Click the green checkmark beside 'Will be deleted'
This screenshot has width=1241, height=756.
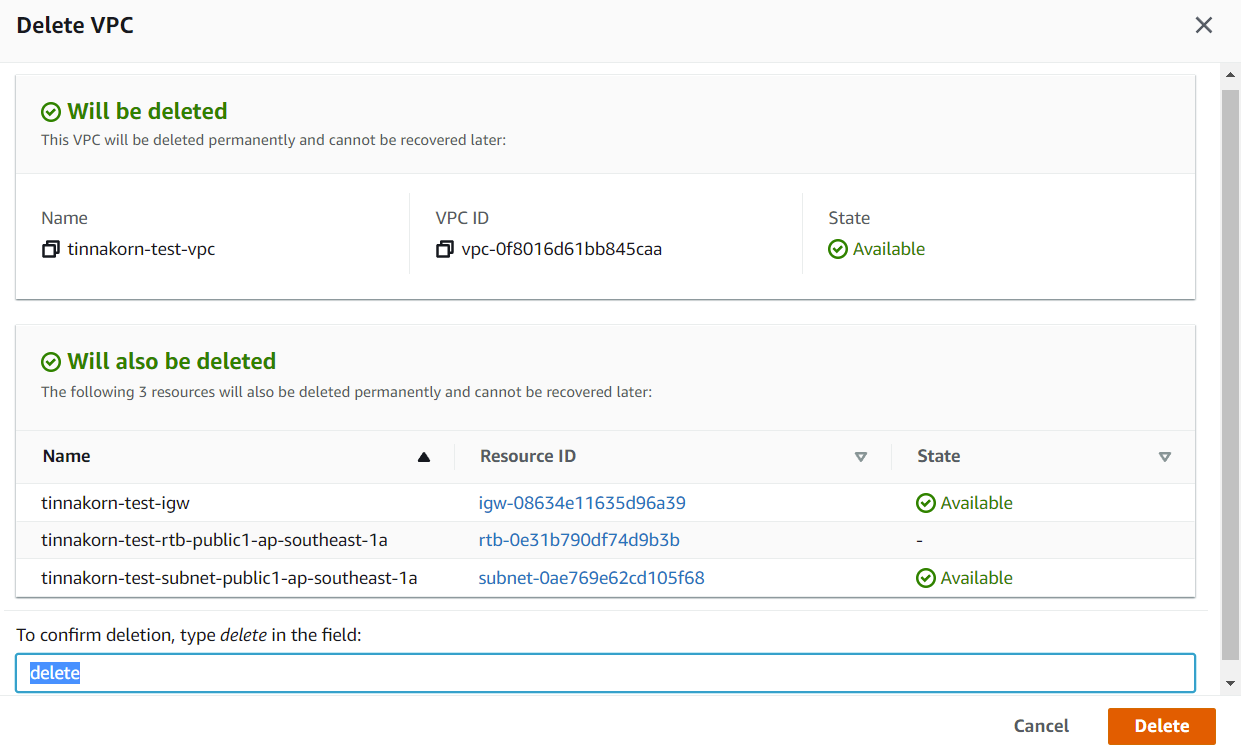[x=50, y=111]
